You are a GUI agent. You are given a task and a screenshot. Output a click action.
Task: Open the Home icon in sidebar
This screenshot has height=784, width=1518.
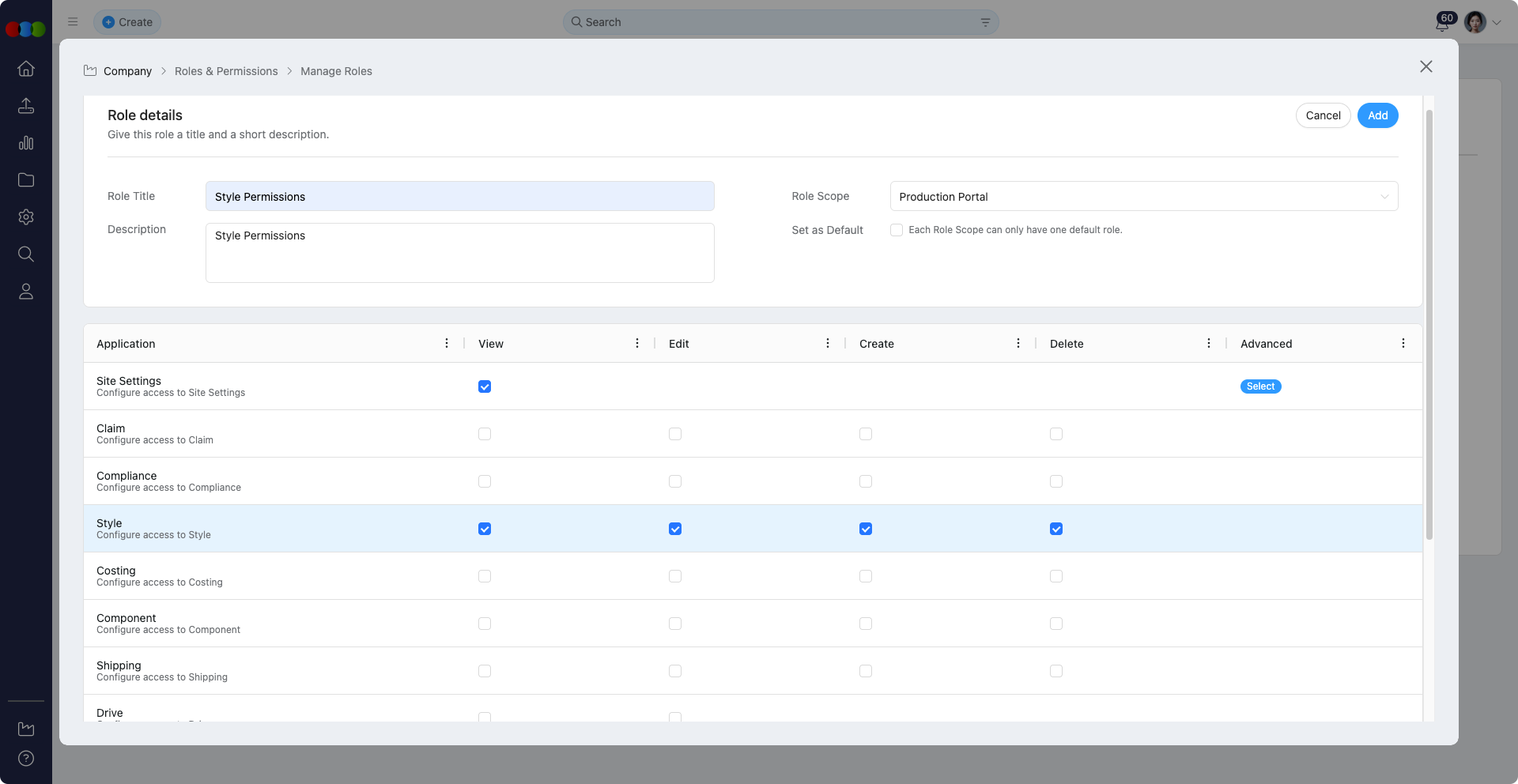26,69
